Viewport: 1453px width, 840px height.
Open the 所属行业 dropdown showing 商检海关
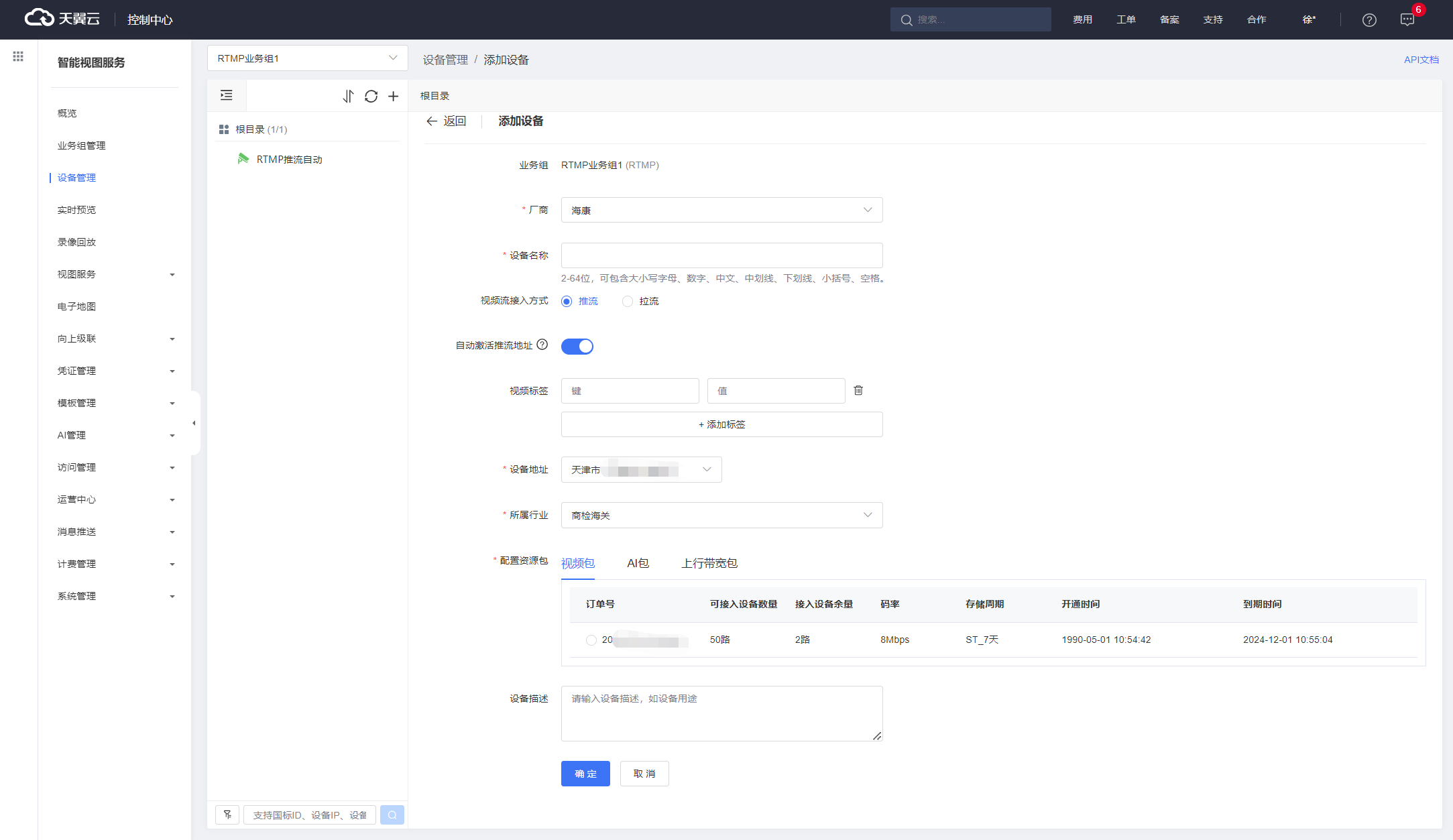coord(721,515)
